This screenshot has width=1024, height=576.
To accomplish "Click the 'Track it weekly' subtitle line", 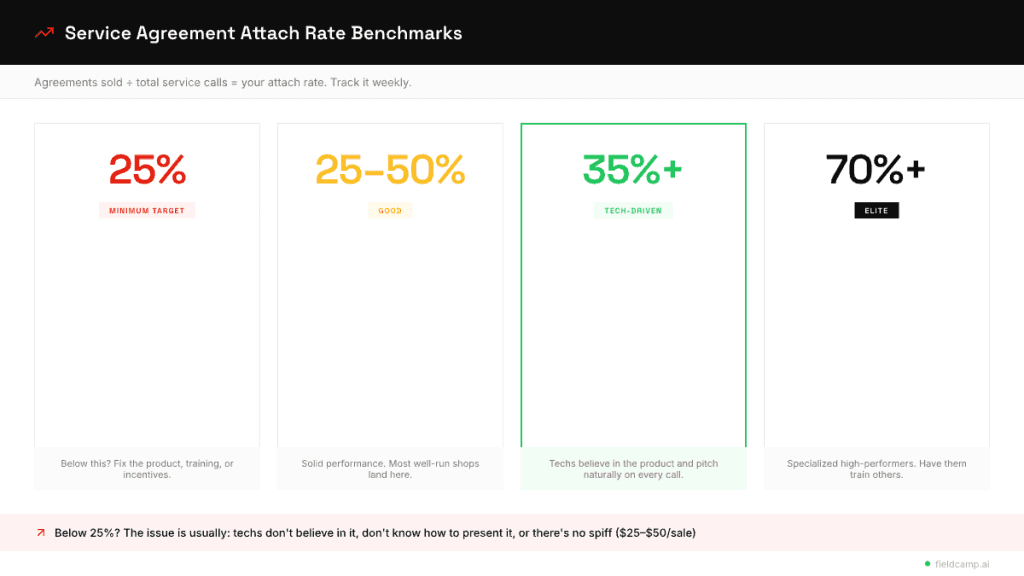I will 223,82.
